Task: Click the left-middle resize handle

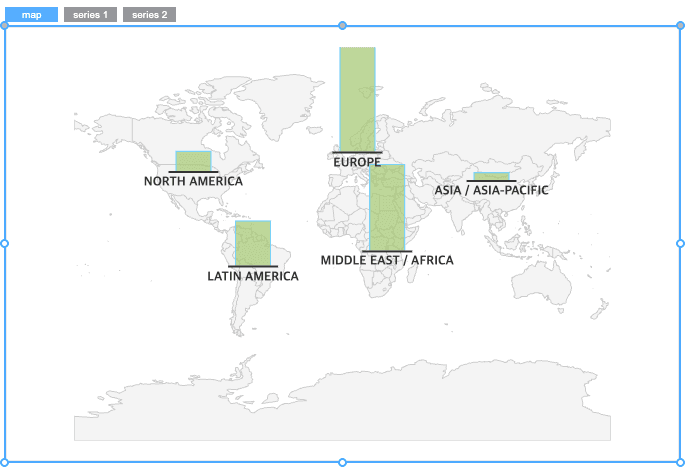Action: coord(4,243)
